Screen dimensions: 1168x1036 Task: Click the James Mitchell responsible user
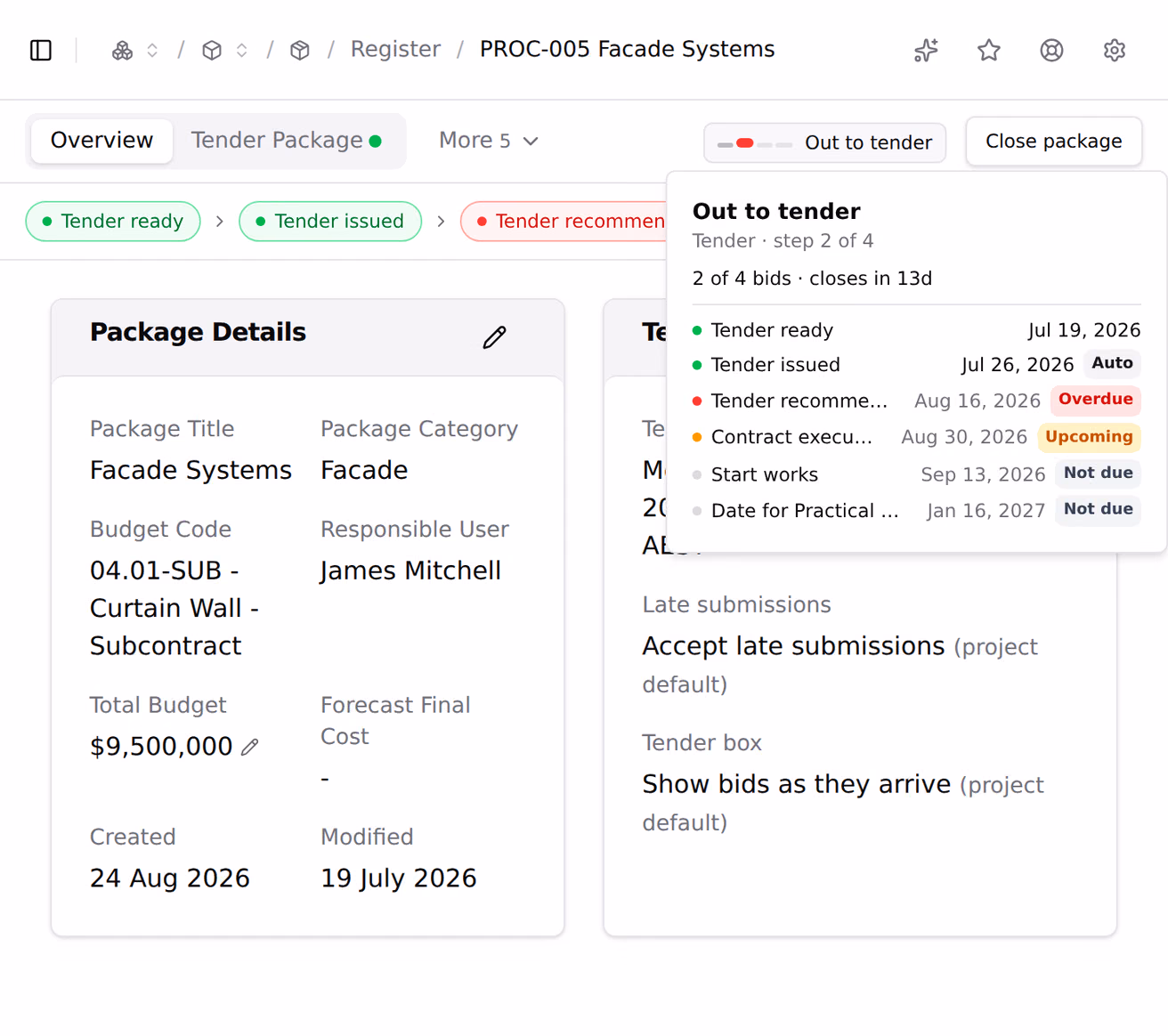point(410,571)
